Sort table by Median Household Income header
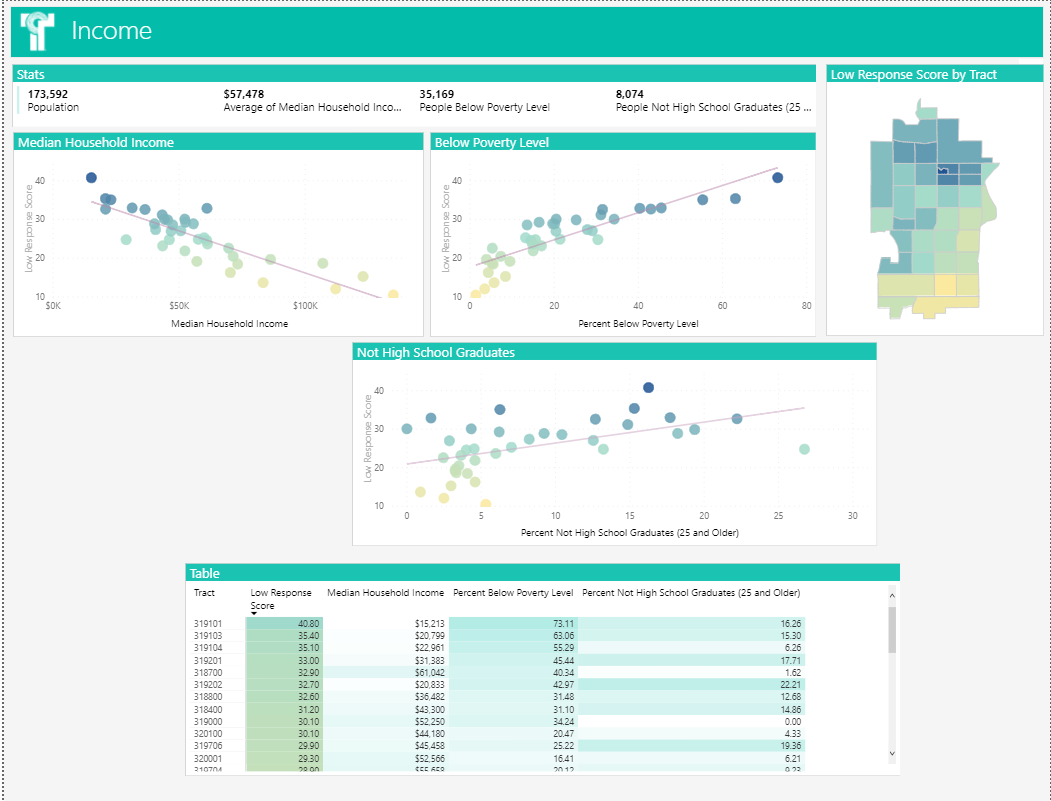1051x801 pixels. tap(385, 593)
